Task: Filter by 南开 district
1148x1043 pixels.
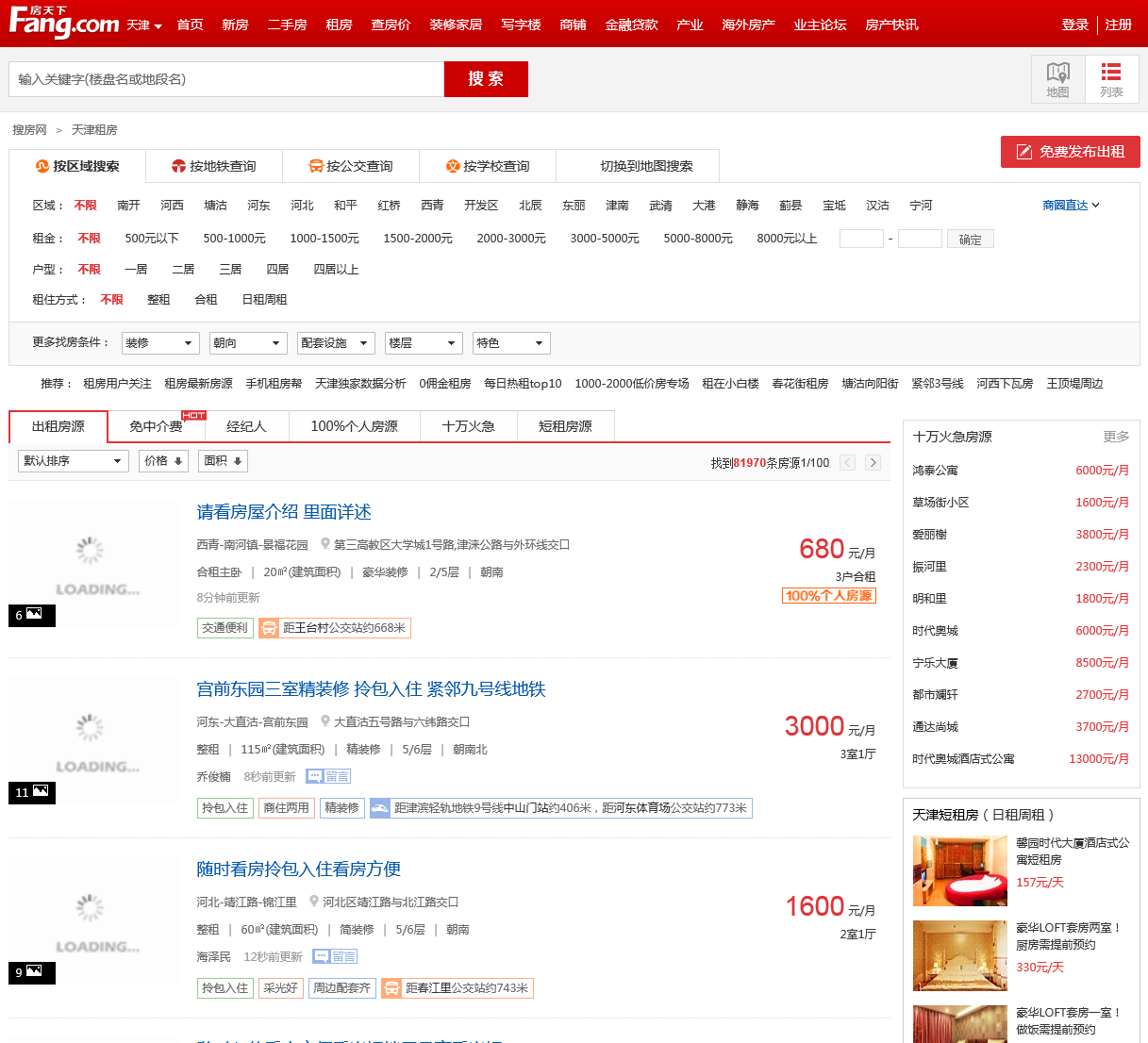Action: pyautogui.click(x=128, y=205)
